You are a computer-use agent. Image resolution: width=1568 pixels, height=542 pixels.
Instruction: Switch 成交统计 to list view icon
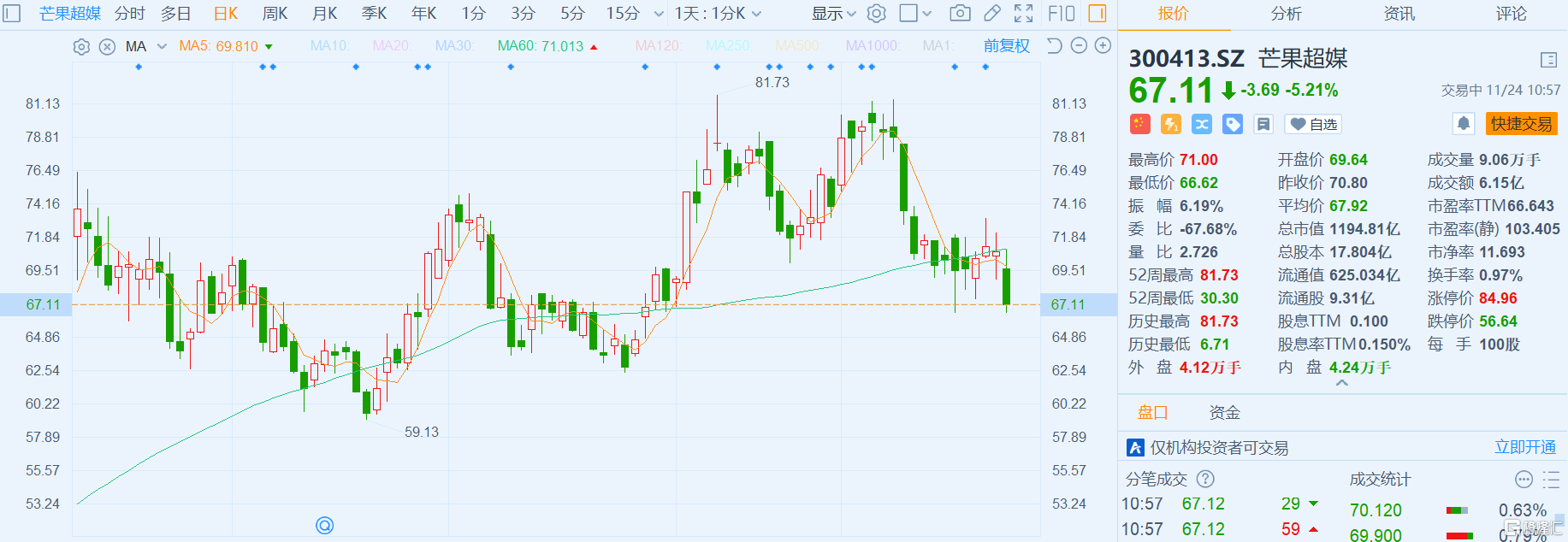click(x=1551, y=479)
